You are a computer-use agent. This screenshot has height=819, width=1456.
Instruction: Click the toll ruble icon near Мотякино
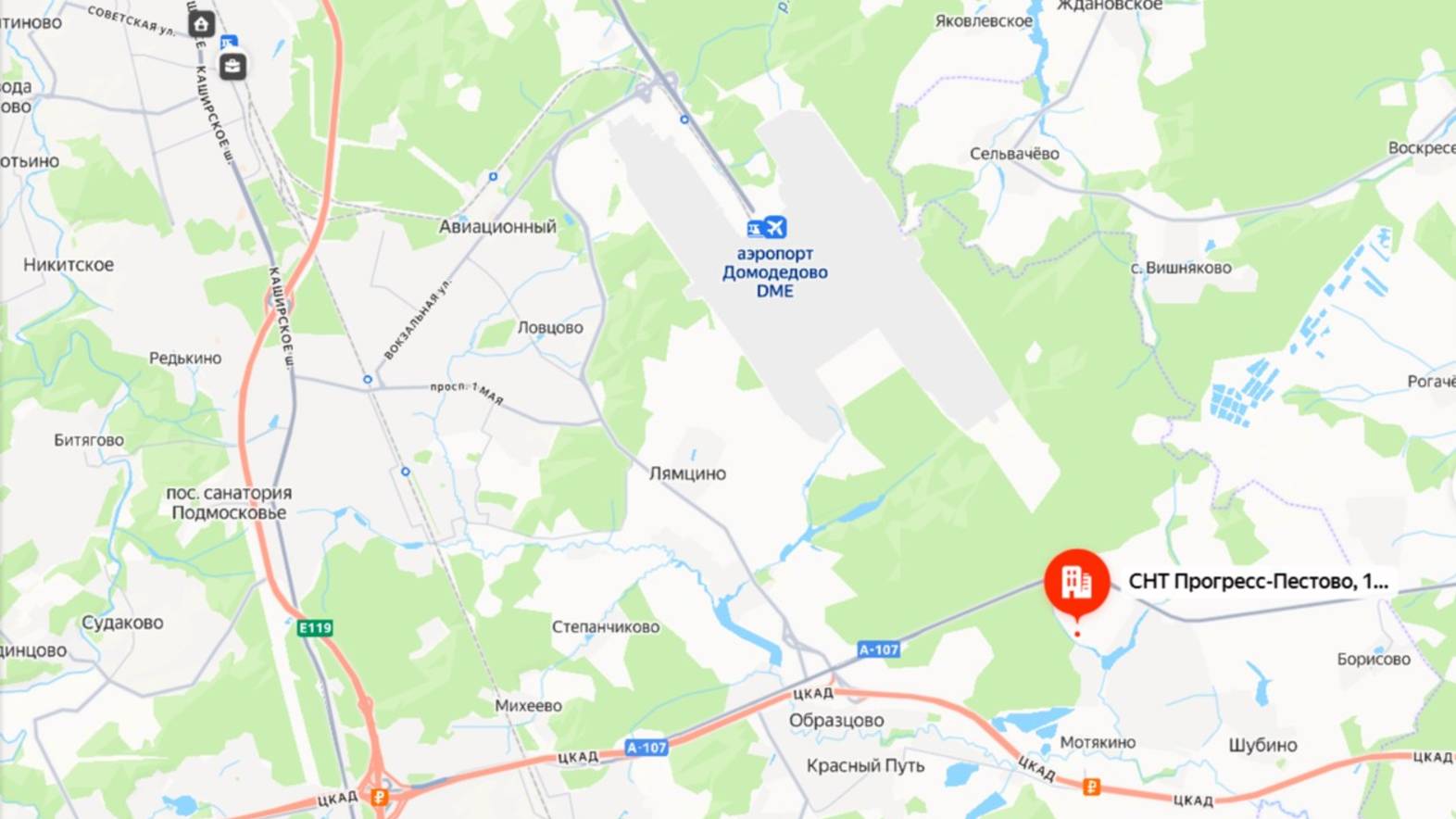pos(1091,787)
